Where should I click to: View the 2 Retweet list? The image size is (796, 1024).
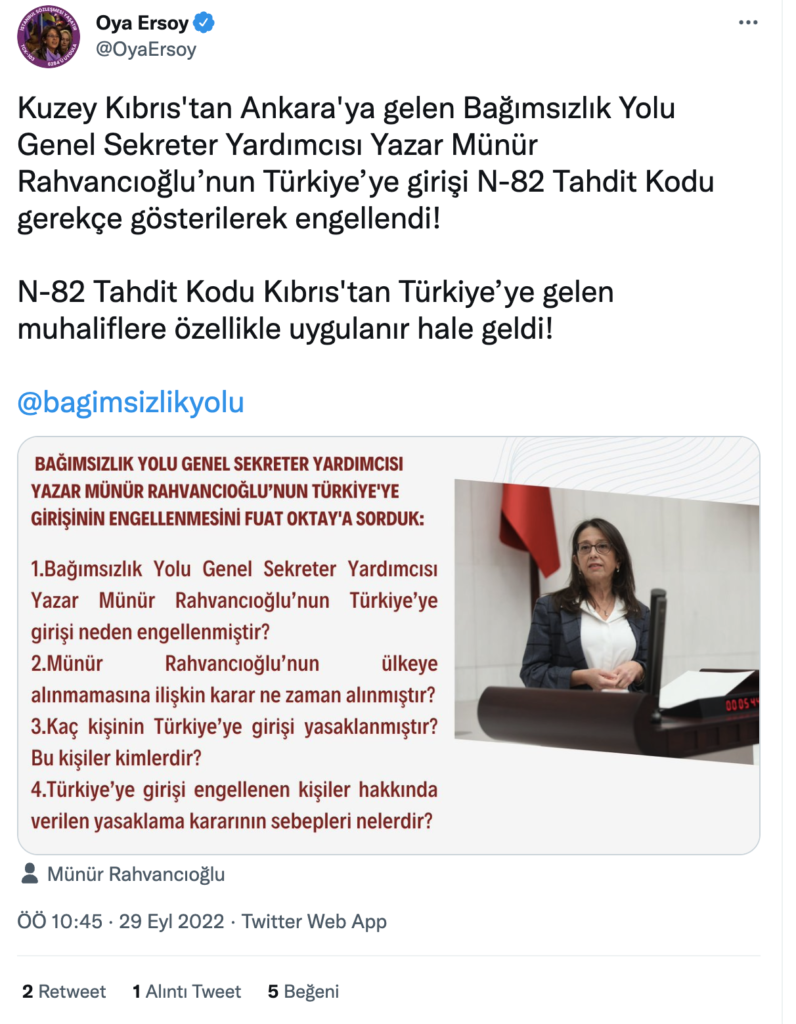click(x=63, y=991)
